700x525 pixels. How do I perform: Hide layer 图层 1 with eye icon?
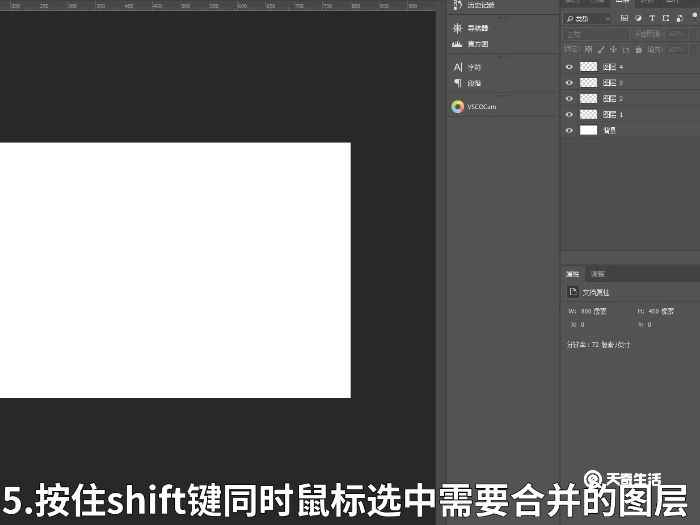click(569, 115)
